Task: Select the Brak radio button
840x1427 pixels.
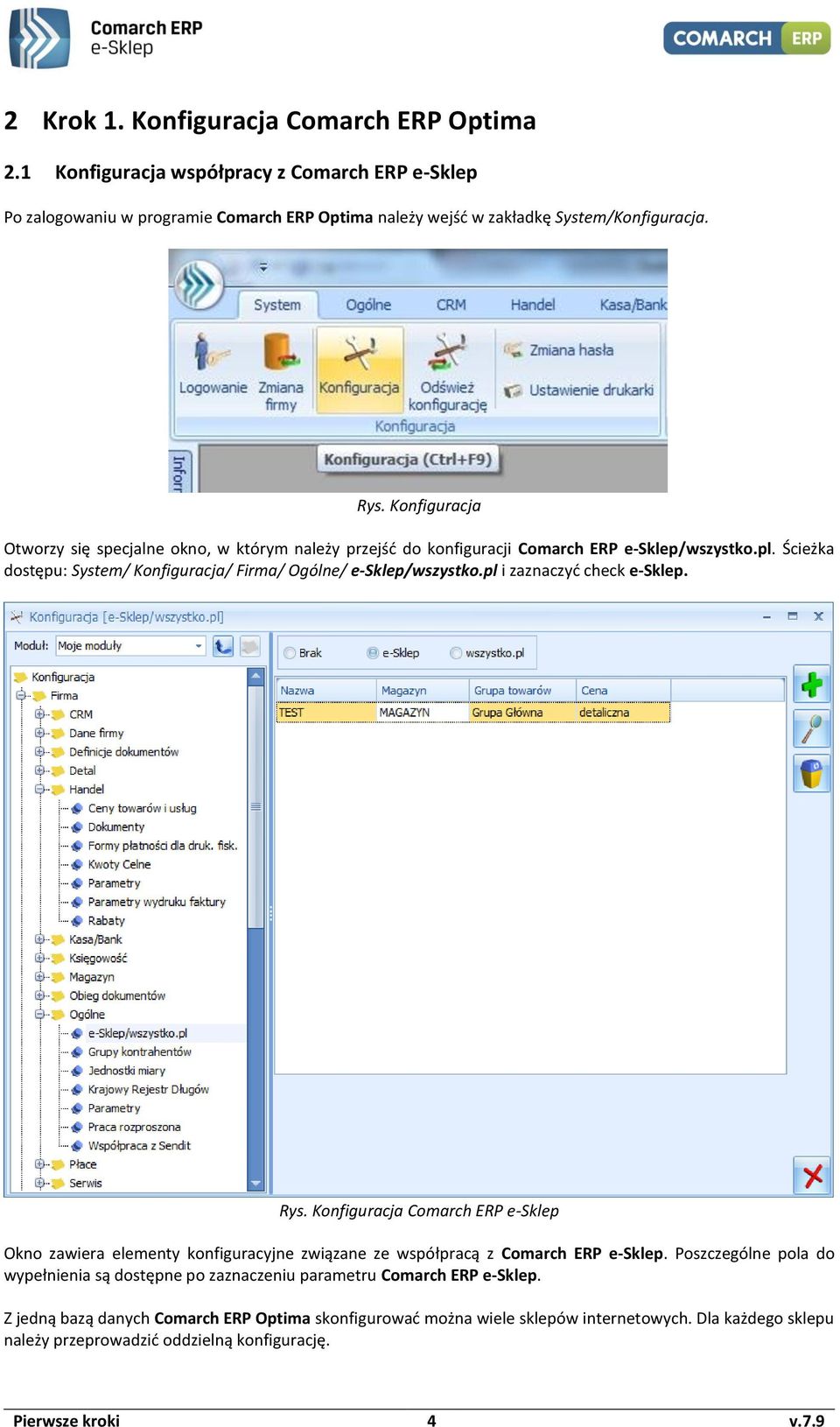Action: [x=289, y=653]
